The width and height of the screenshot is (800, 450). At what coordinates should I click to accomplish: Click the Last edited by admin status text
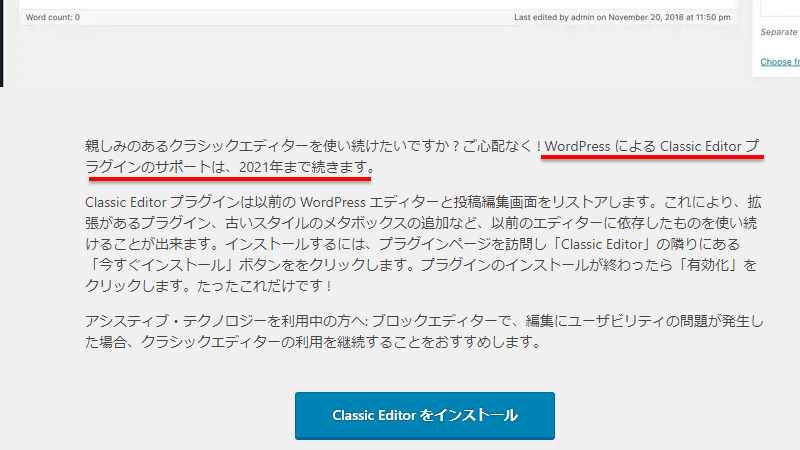[x=622, y=17]
